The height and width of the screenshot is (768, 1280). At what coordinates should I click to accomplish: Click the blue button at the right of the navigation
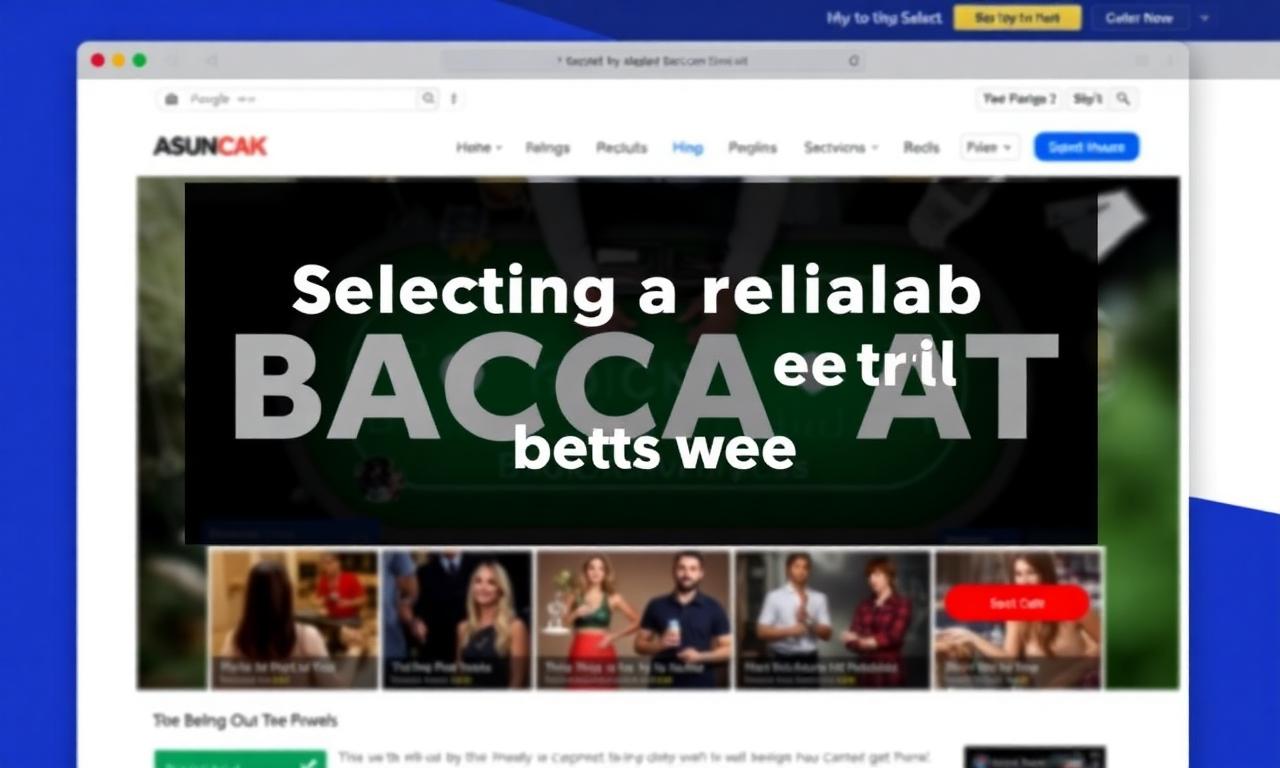pos(1086,147)
